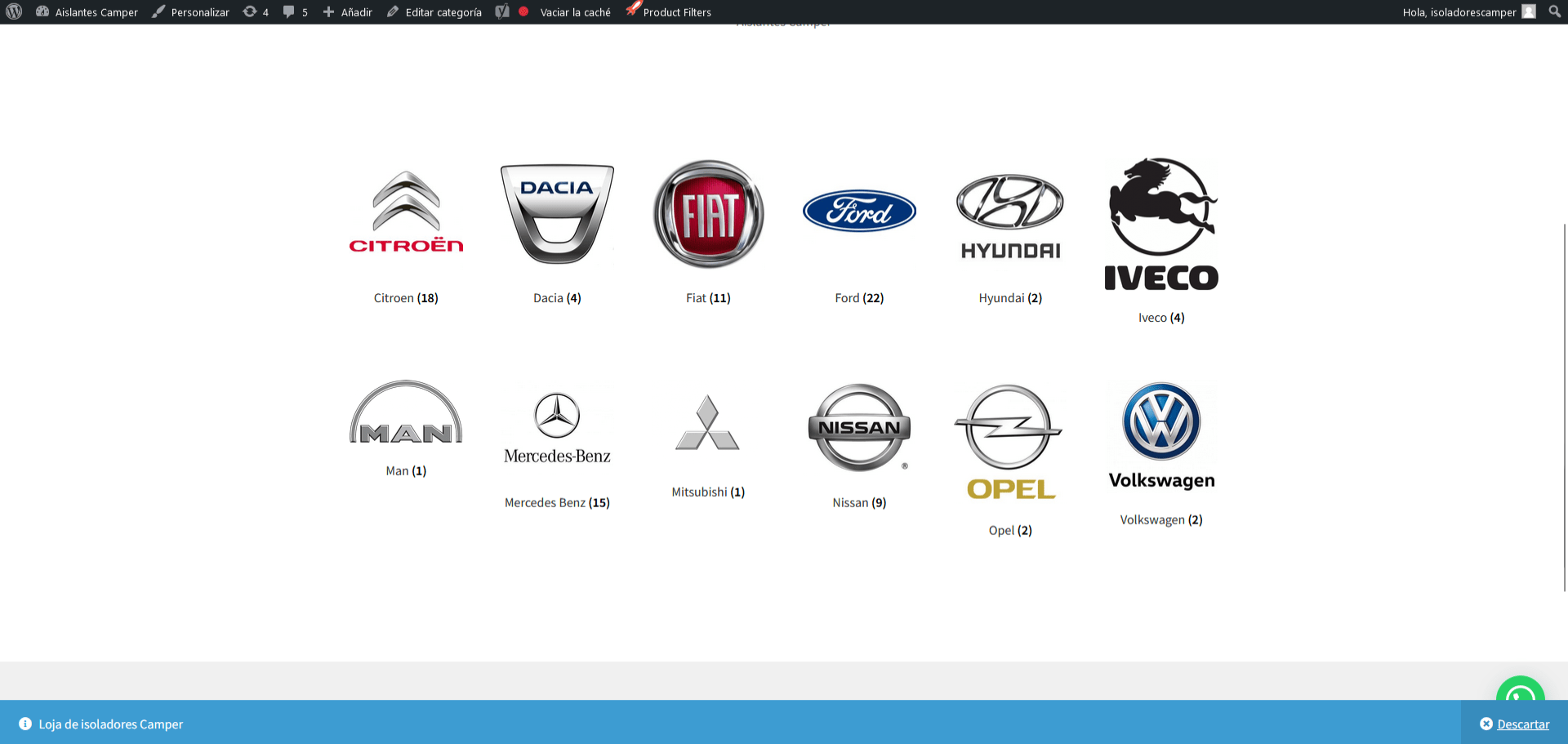Open the Nissan (9) category link
The width and height of the screenshot is (1568, 744).
point(859,503)
